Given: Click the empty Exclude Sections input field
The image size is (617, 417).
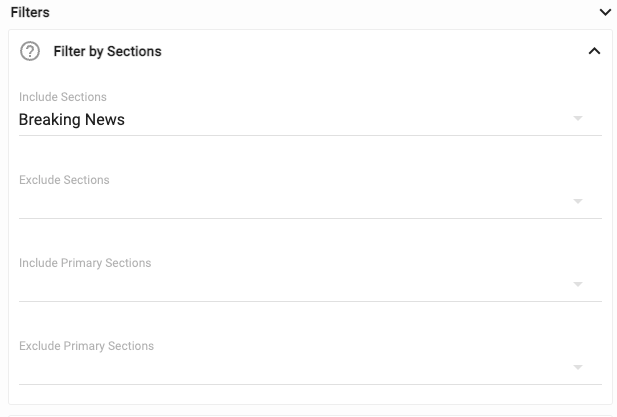Looking at the screenshot, I should click(x=290, y=202).
